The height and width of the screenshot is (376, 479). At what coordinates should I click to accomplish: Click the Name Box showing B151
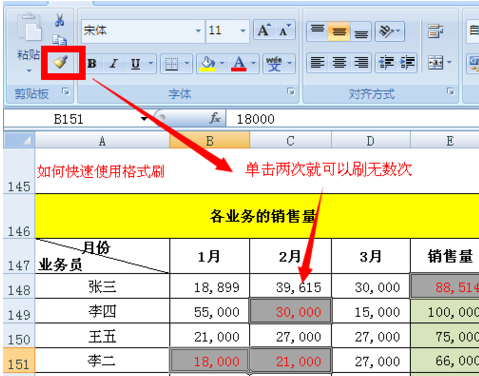coord(69,119)
